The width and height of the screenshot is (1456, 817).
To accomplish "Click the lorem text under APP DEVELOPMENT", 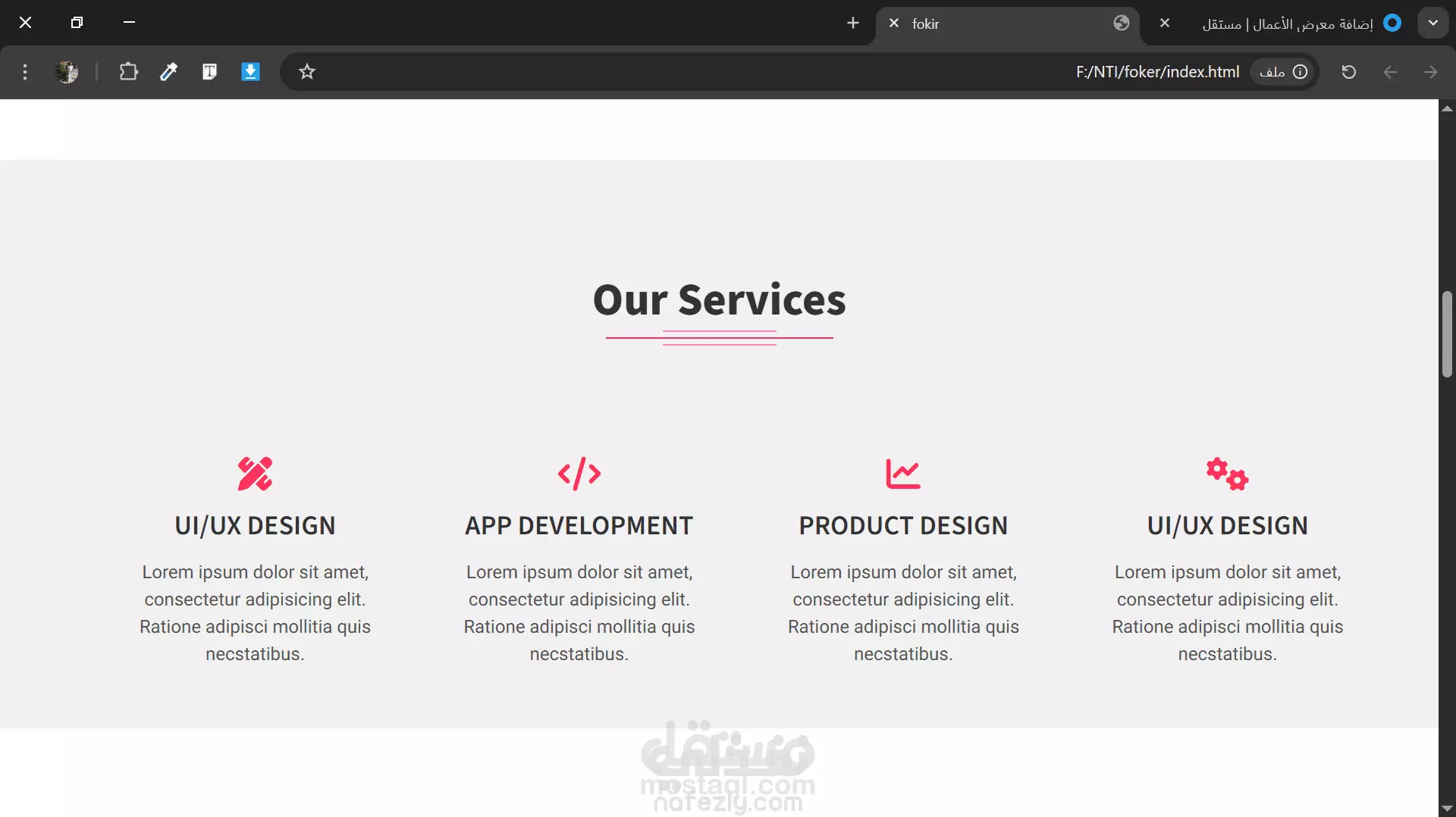I will pyautogui.click(x=579, y=613).
